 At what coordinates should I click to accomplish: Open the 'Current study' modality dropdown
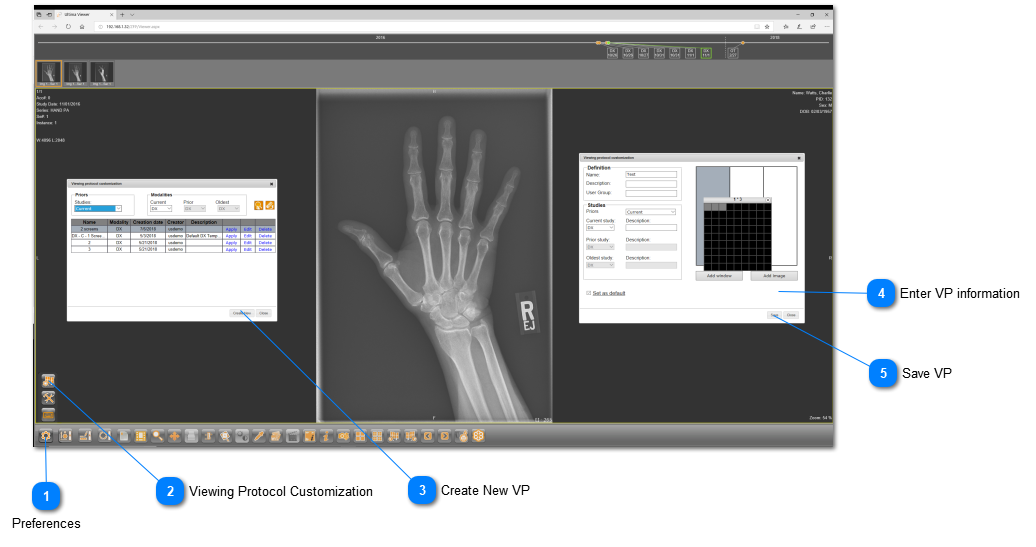(600, 228)
